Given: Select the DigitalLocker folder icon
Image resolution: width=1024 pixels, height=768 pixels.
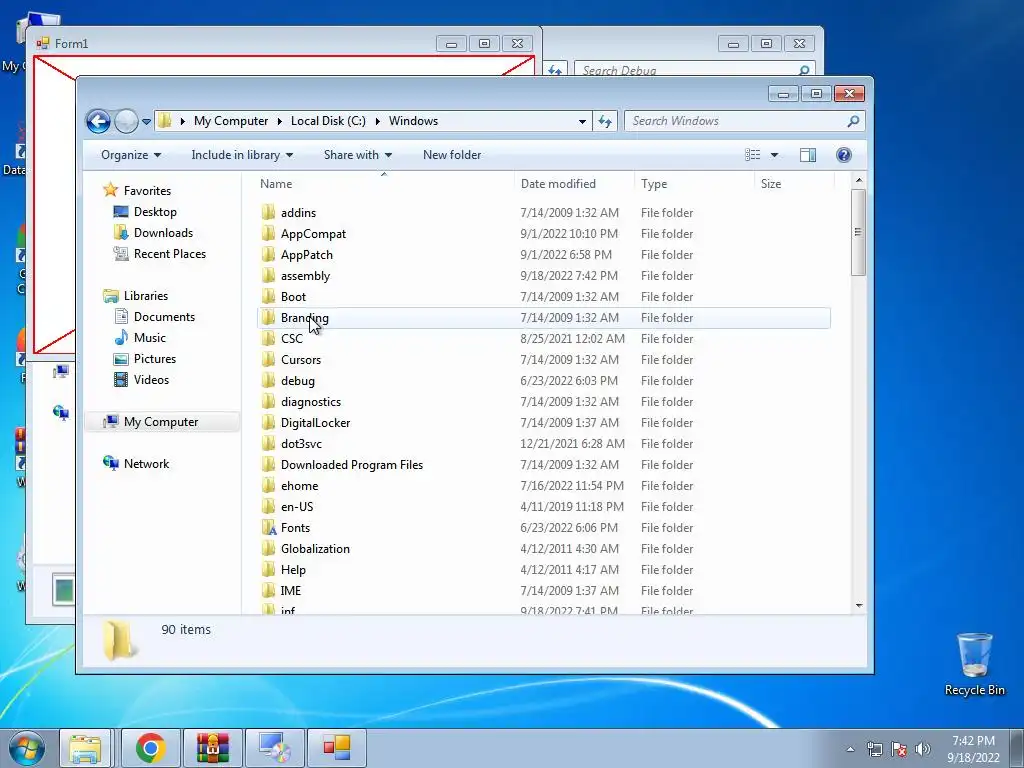Looking at the screenshot, I should 268,423.
